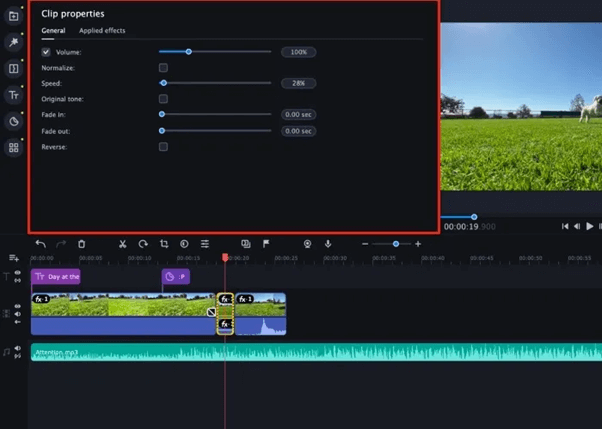
Task: Select the General tab
Action: (x=53, y=31)
